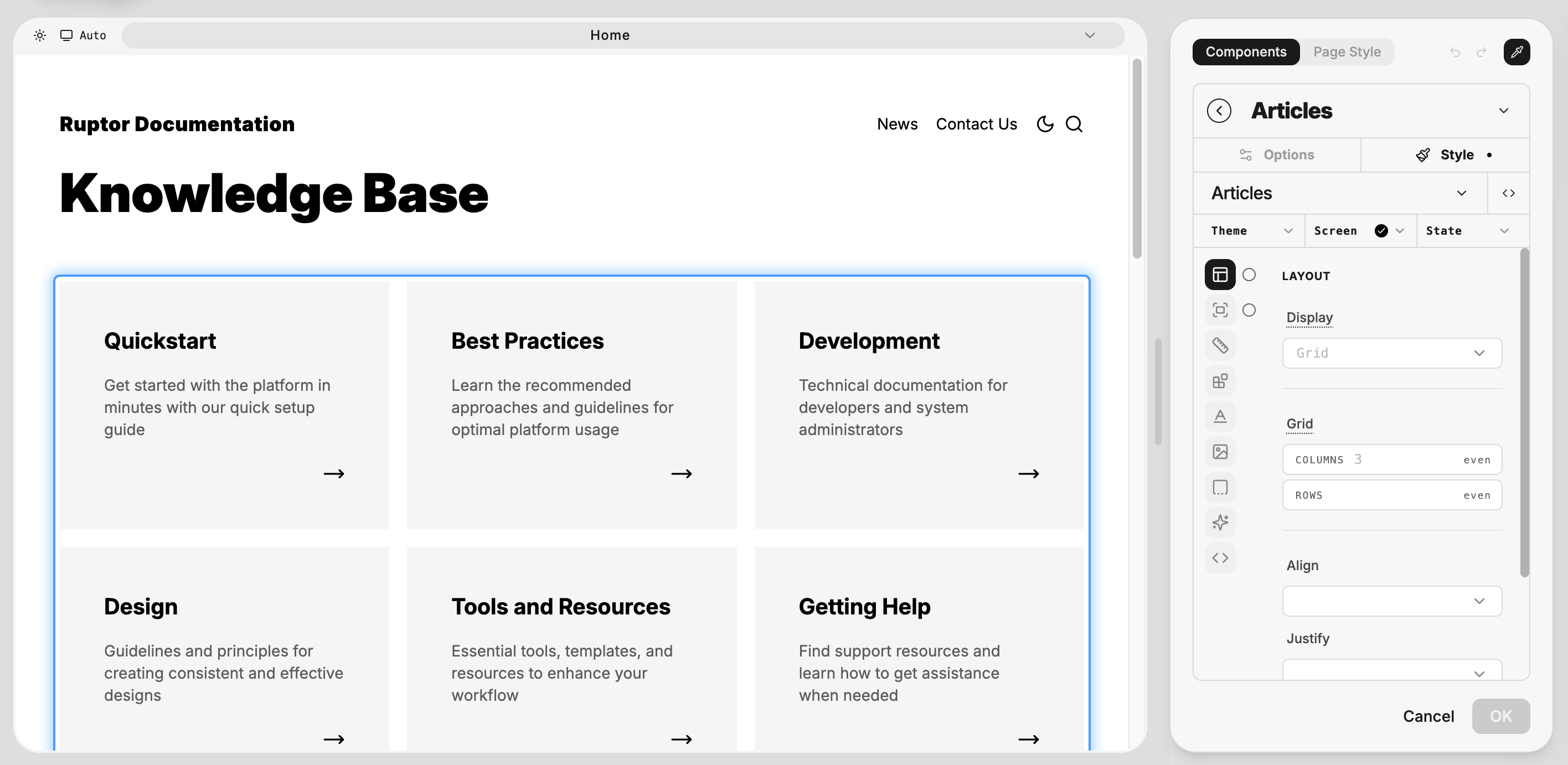This screenshot has width=1568, height=765.
Task: Switch to the Page Style tab
Action: [1347, 51]
